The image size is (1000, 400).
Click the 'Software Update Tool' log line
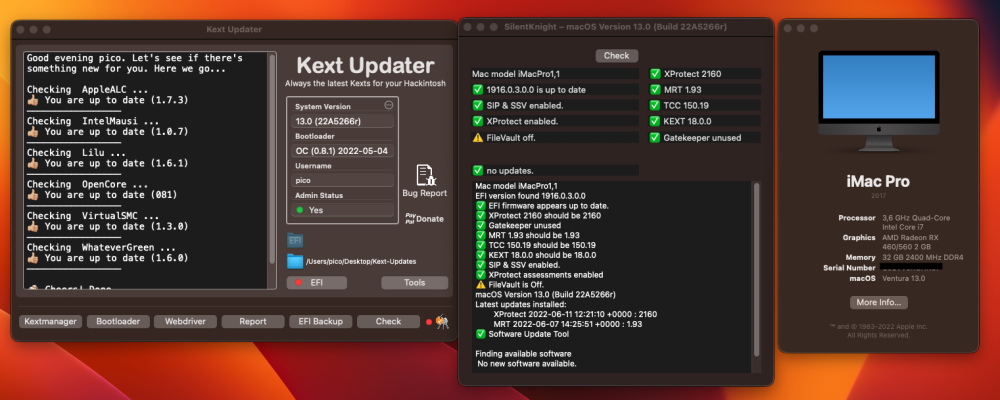pos(522,334)
